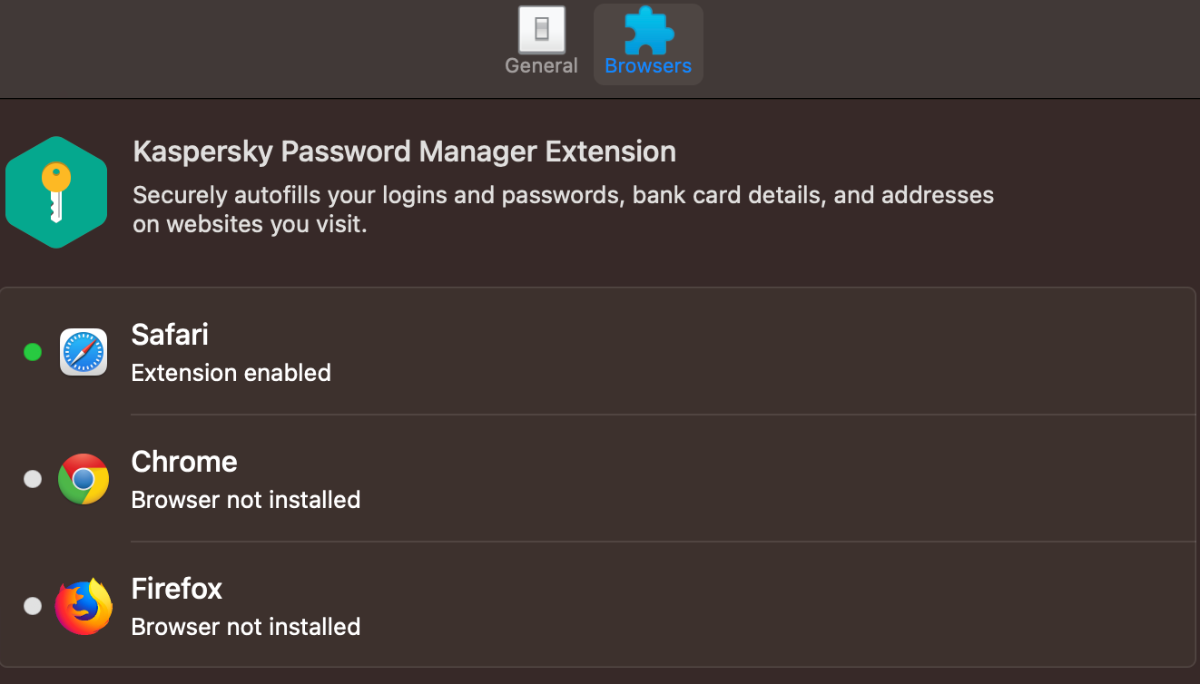The width and height of the screenshot is (1200, 684).
Task: Click the gray Chrome status indicator
Action: 33,479
